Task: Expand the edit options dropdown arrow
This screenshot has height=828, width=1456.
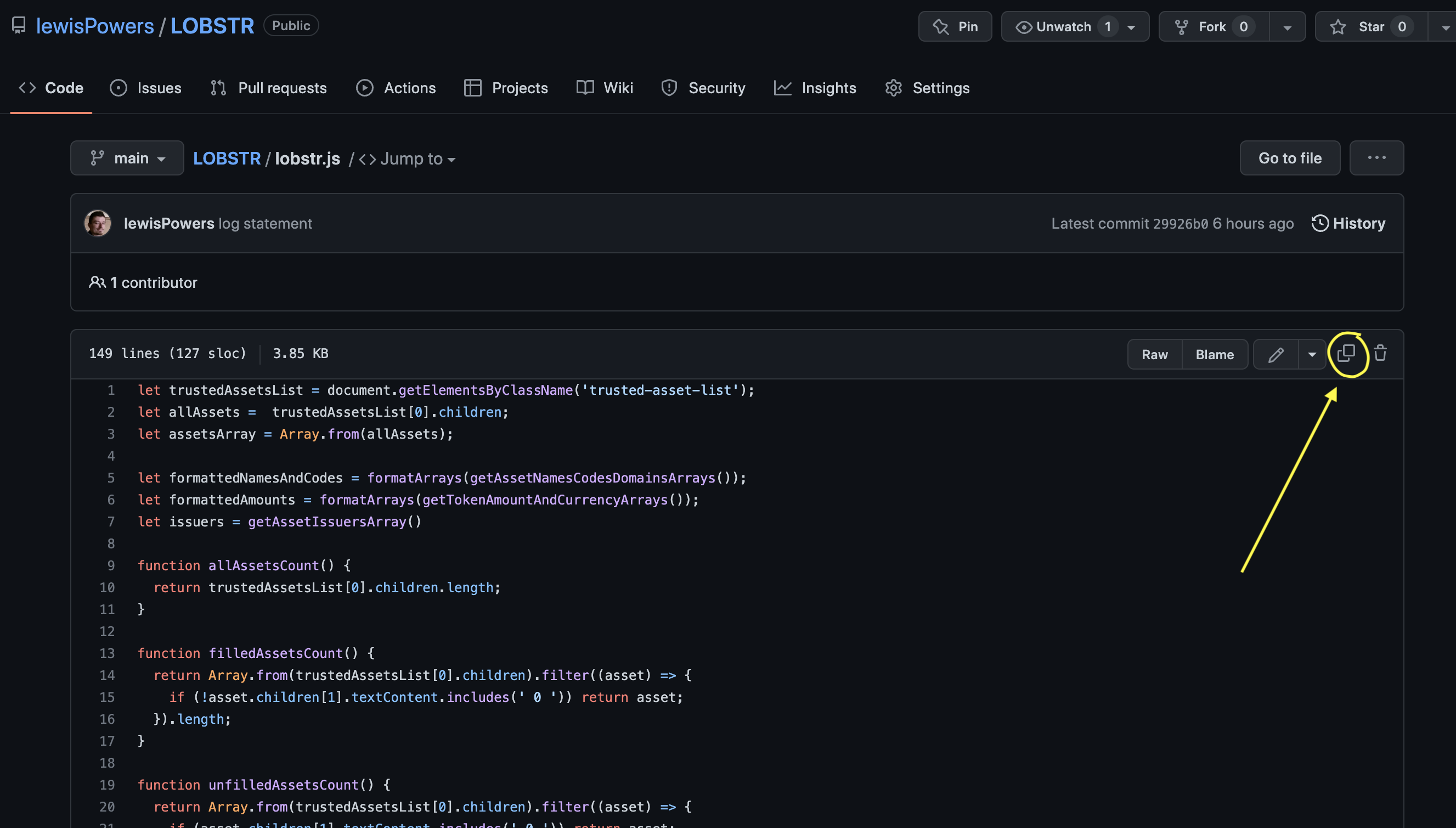Action: point(1312,355)
